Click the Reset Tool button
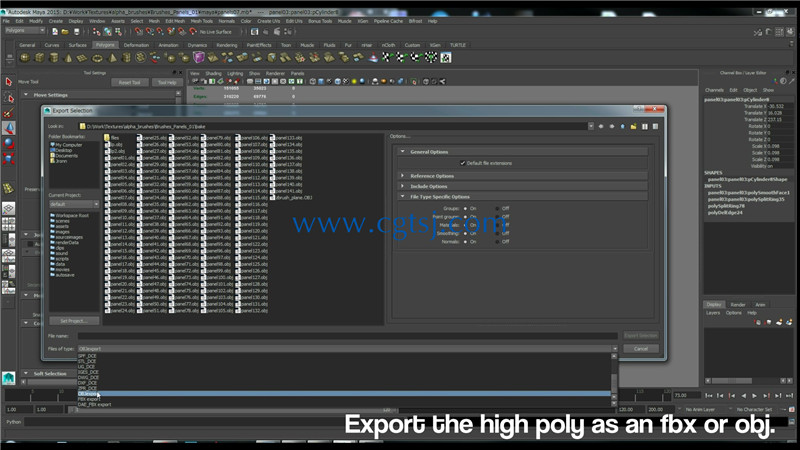The width and height of the screenshot is (800, 450). pos(129,82)
